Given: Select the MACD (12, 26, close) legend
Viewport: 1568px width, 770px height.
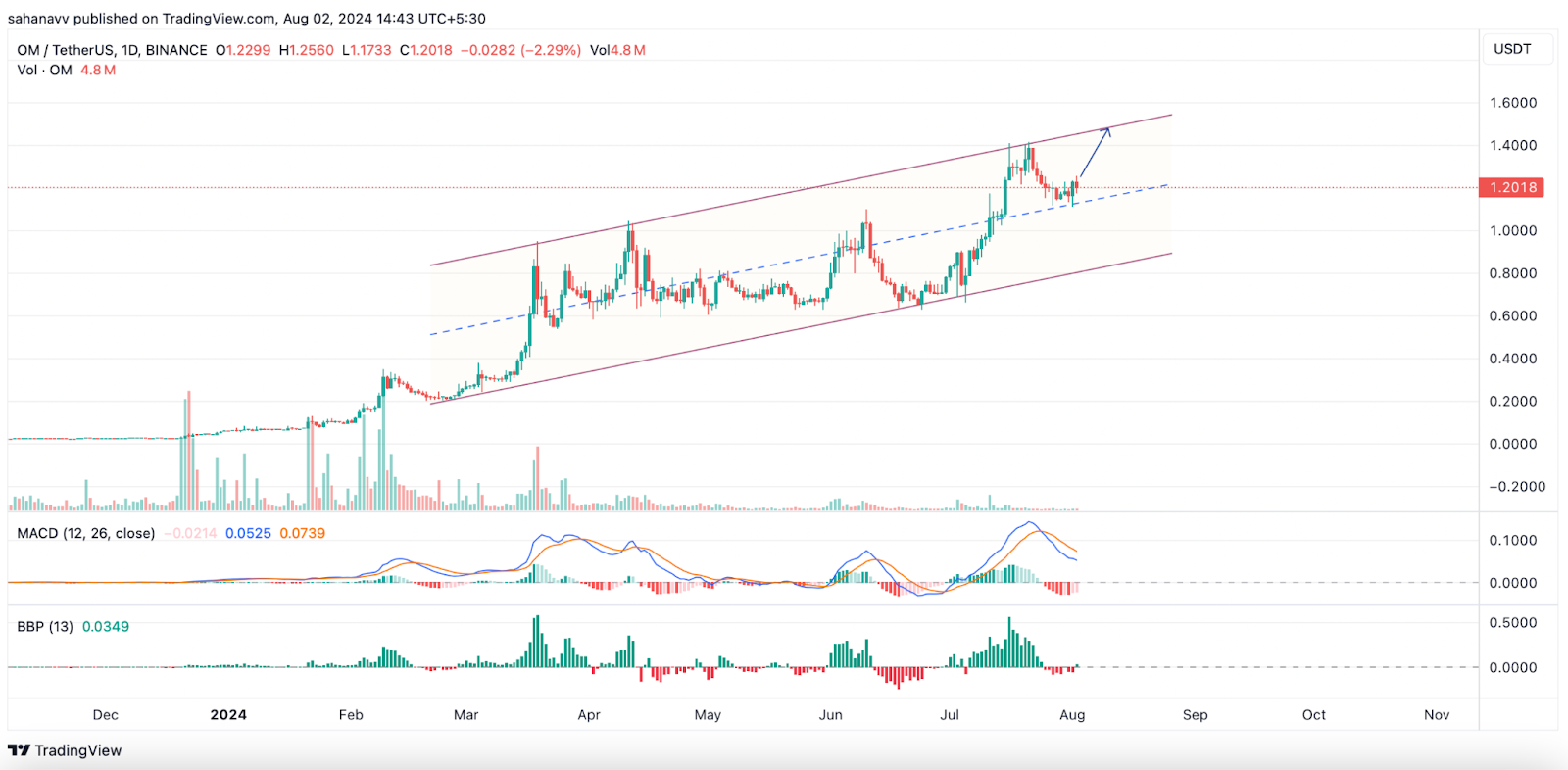Looking at the screenshot, I should click(86, 533).
